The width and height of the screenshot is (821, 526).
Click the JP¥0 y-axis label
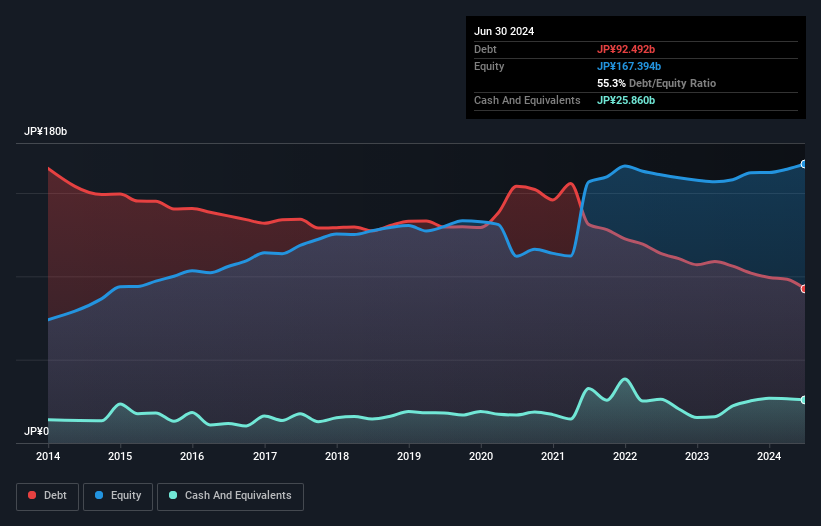[x=36, y=431]
